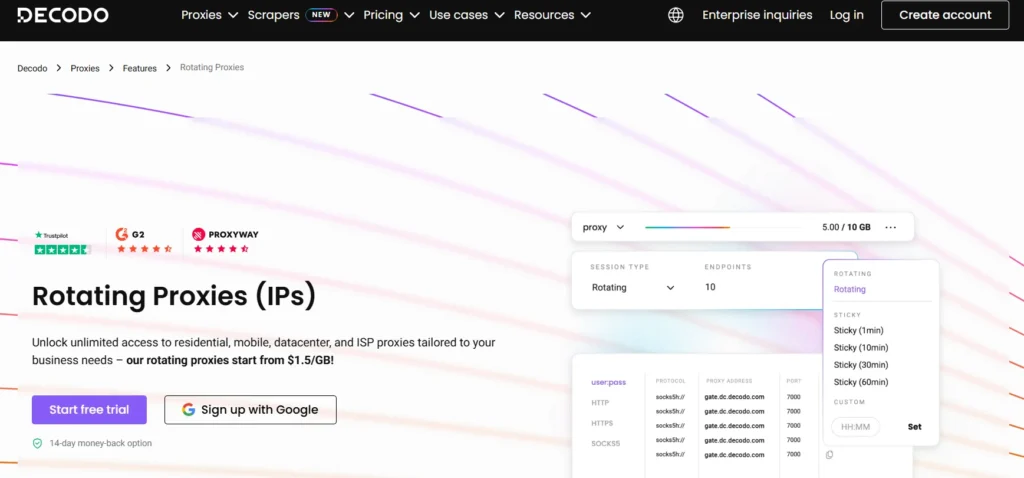The height and width of the screenshot is (478, 1024).
Task: Expand the Resources menu
Action: tap(552, 15)
